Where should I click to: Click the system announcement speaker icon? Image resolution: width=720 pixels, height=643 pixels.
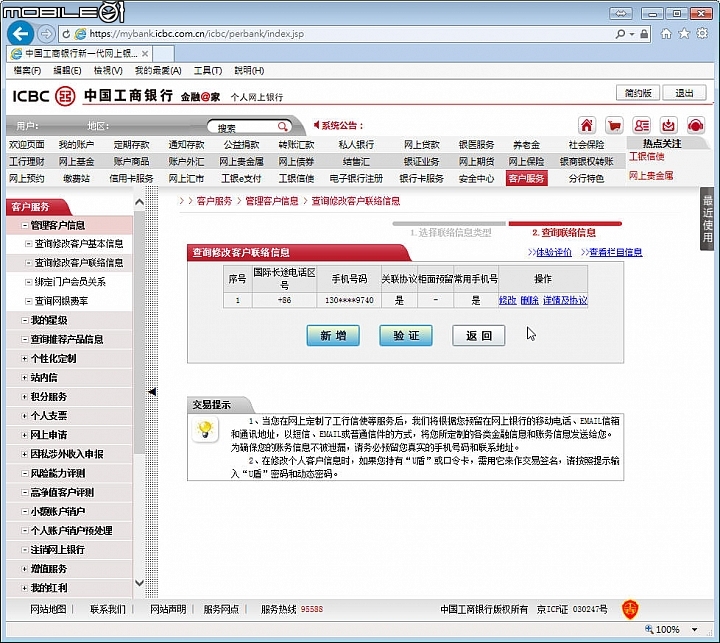(x=316, y=125)
